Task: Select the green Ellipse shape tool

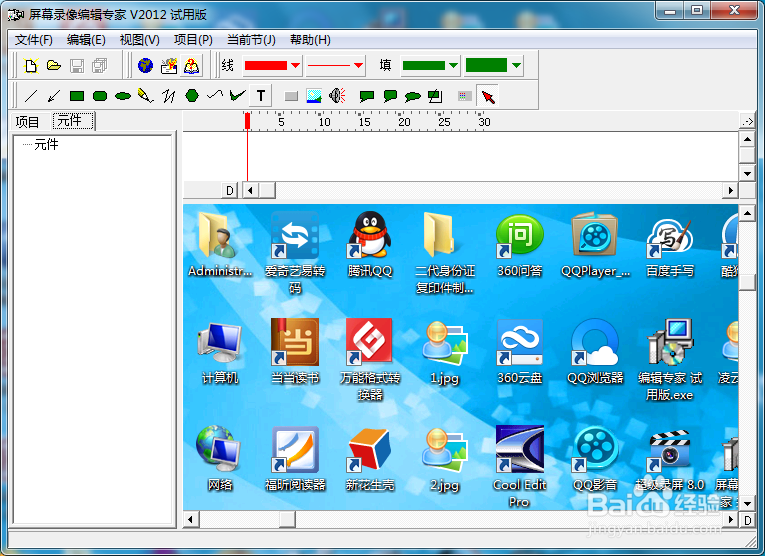Action: 123,96
